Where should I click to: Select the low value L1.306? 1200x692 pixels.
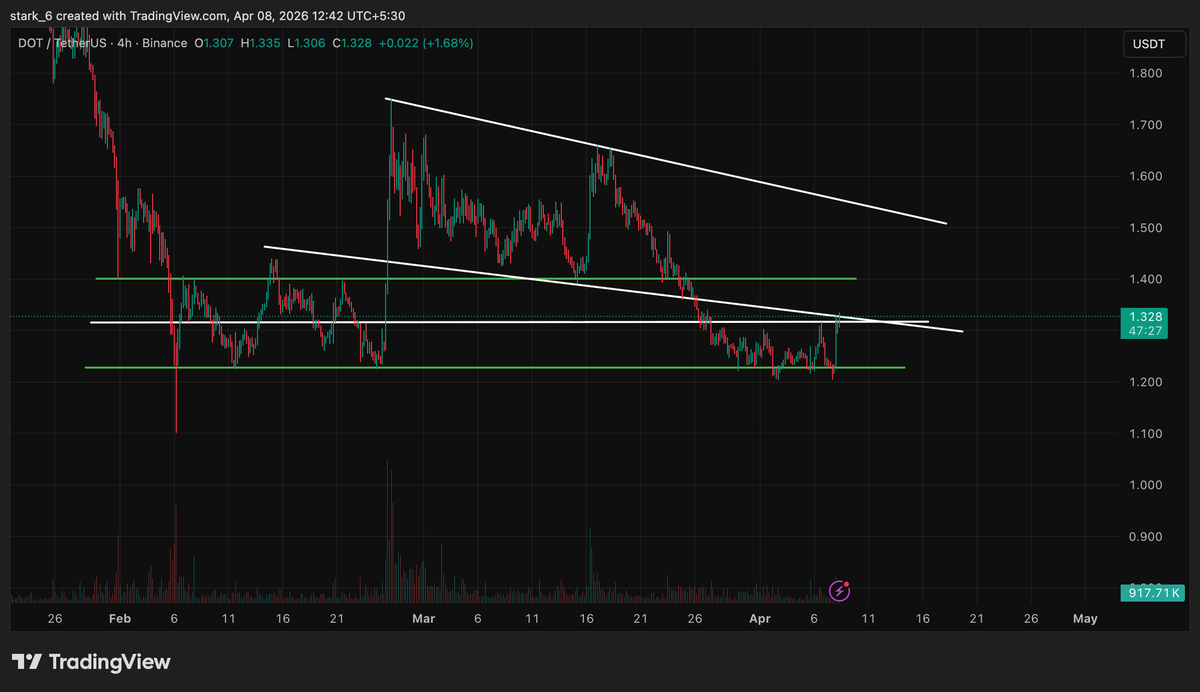[x=308, y=43]
